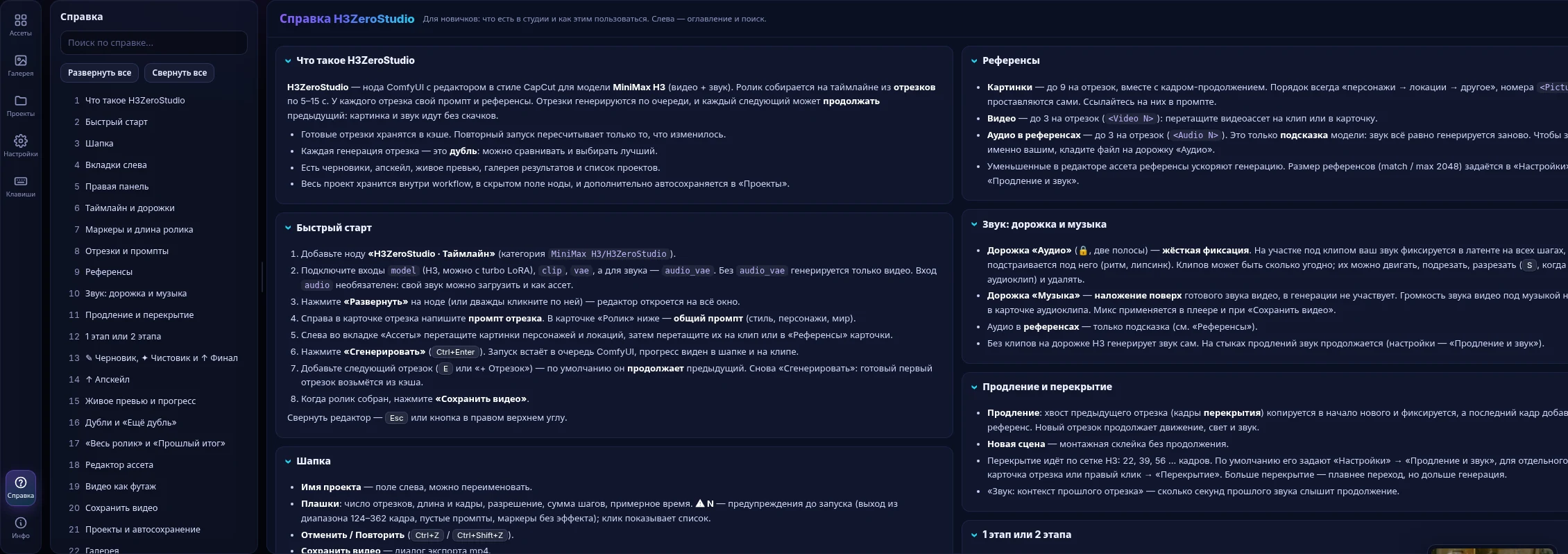Open the Проекты folder icon
The height and width of the screenshot is (554, 1568).
21,106
